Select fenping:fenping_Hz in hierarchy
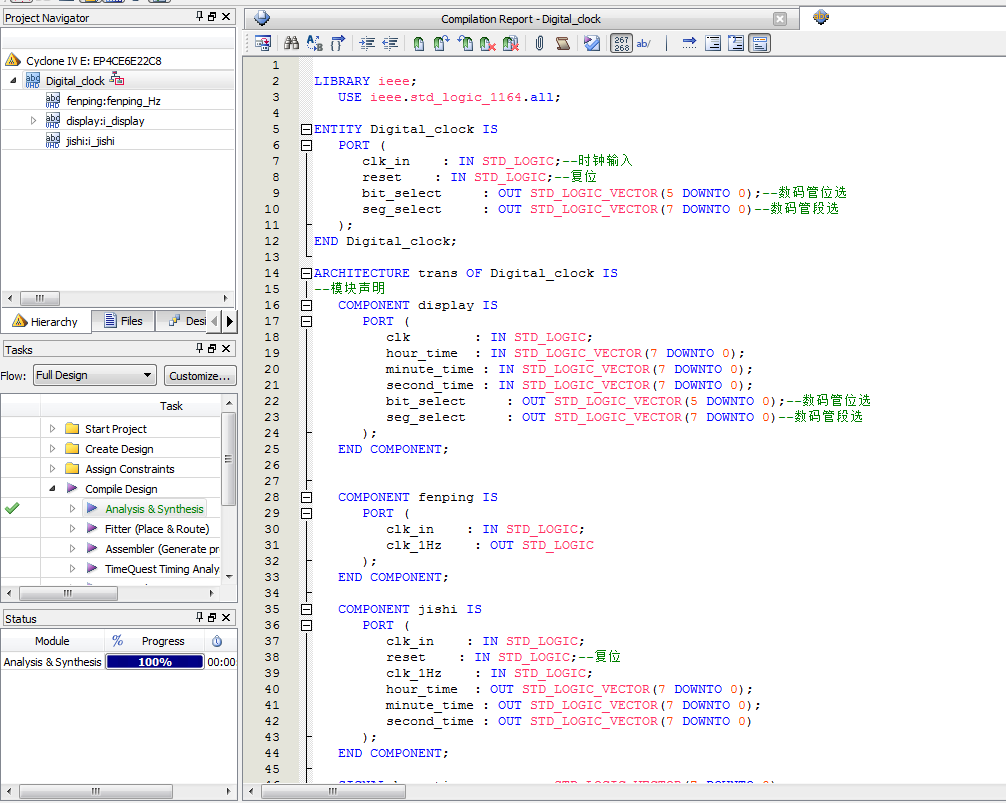This screenshot has height=803, width=1006. (113, 101)
